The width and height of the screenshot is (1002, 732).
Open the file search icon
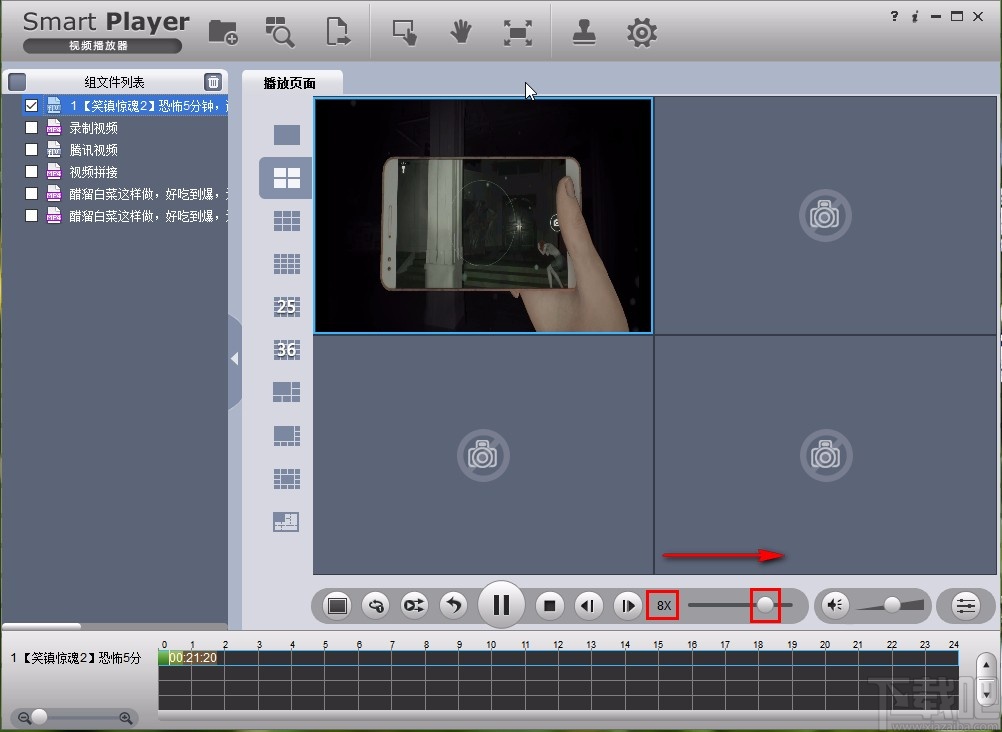coord(280,32)
